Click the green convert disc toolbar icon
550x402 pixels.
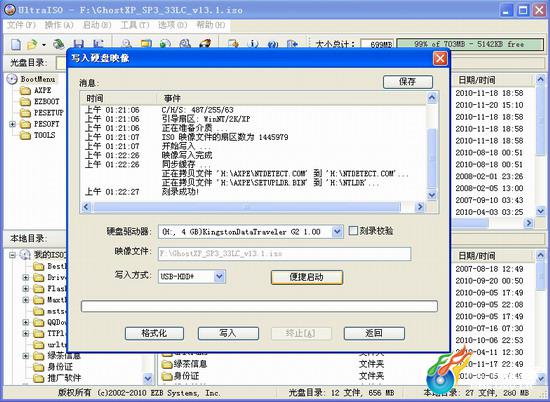pos(165,44)
